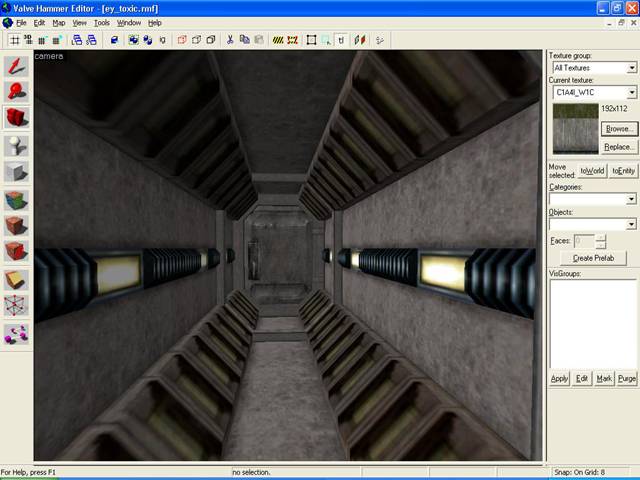This screenshot has height=480, width=640.
Task: Select the Magnify tool
Action: 16,92
